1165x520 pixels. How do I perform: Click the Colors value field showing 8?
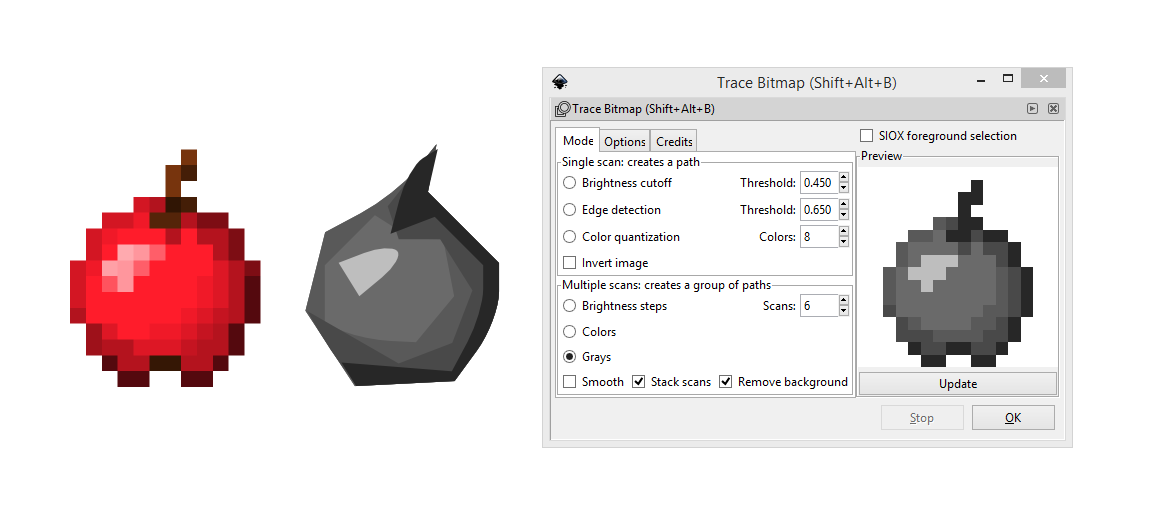pyautogui.click(x=819, y=237)
